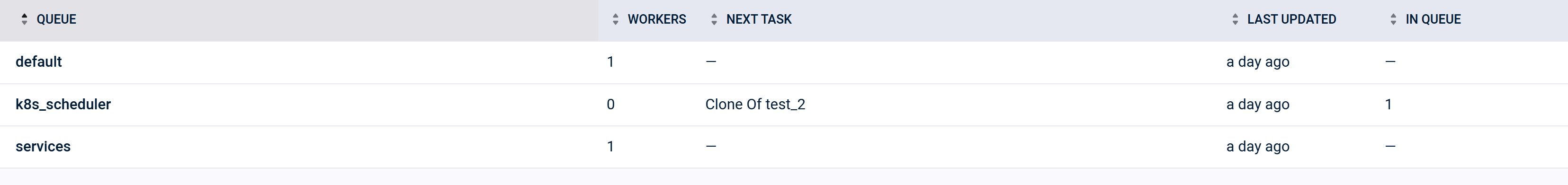Click the default row's a day ago timestamp
The height and width of the screenshot is (185, 1568).
(x=1257, y=62)
